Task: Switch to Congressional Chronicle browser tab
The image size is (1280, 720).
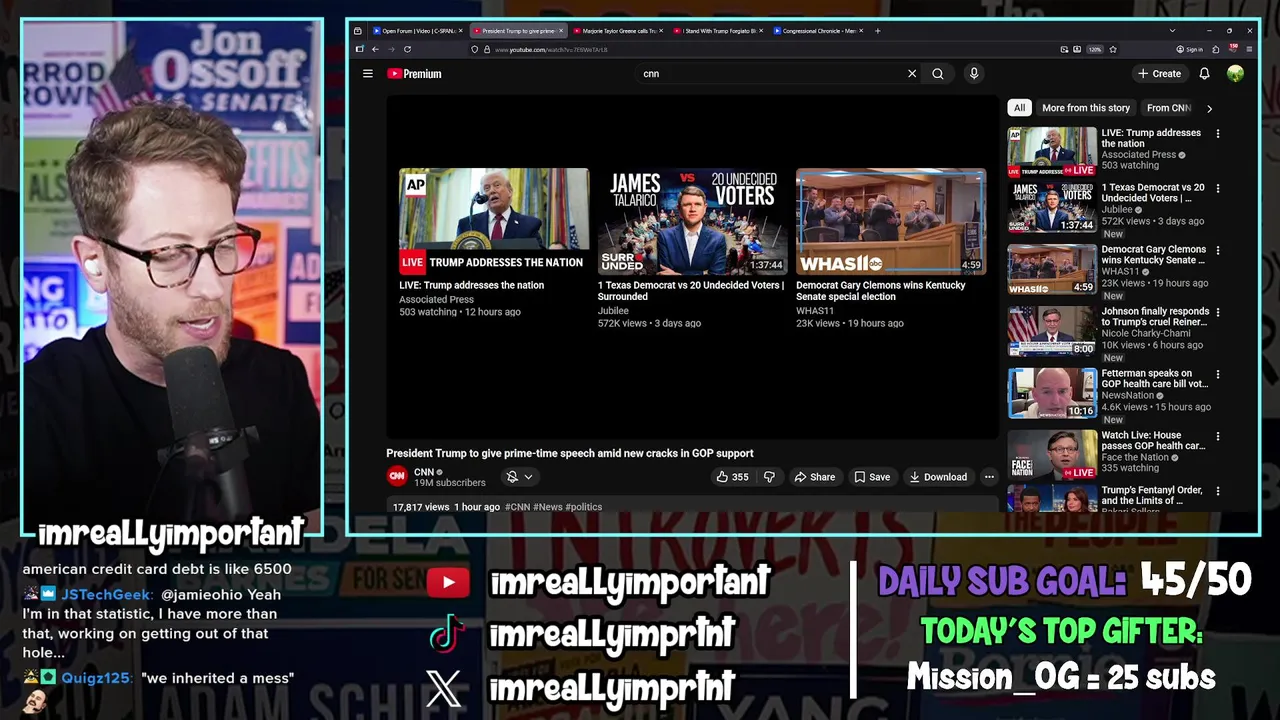Action: coord(816,31)
